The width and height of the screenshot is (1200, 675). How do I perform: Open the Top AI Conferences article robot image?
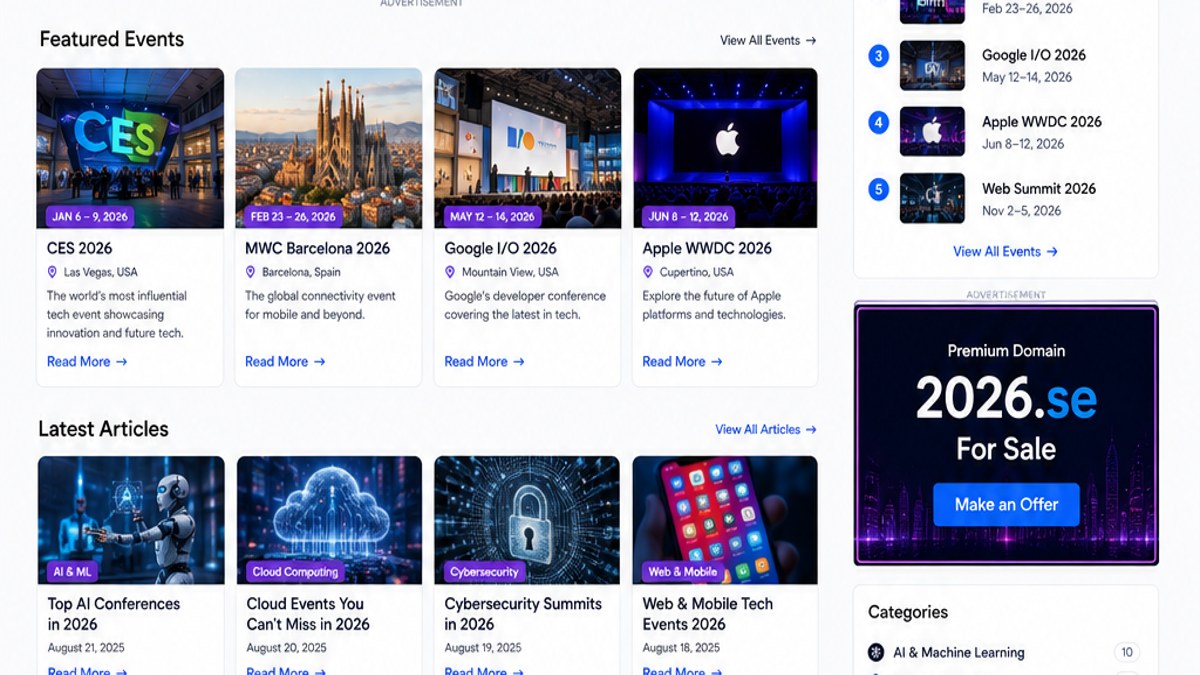(130, 520)
